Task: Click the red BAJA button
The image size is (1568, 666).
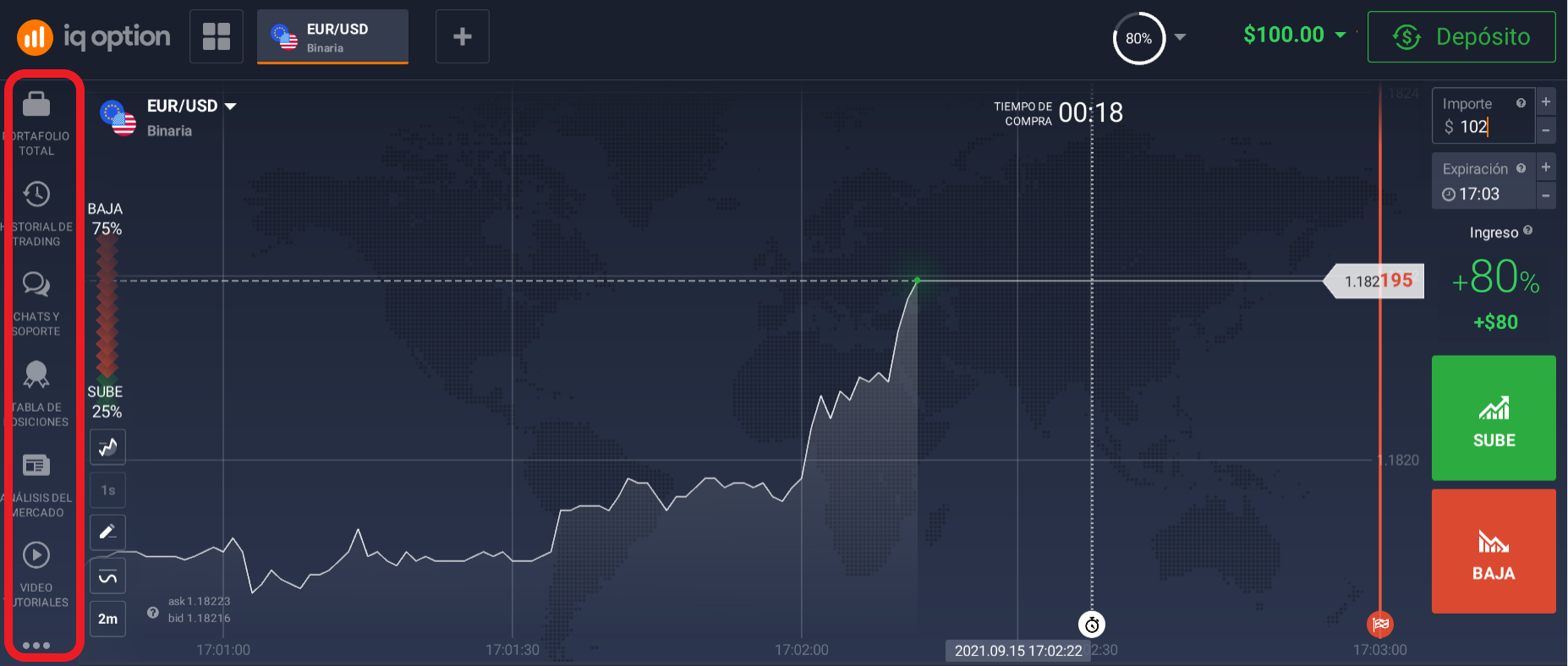Action: tap(1494, 551)
